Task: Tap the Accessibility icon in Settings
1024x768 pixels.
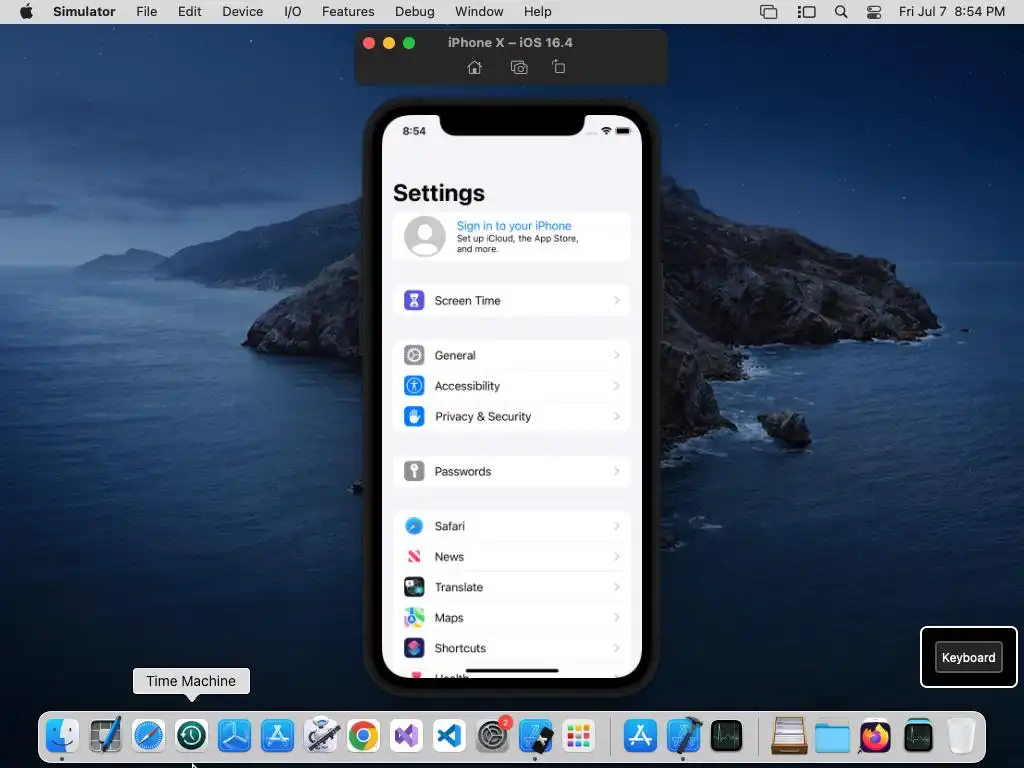Action: [x=414, y=386]
